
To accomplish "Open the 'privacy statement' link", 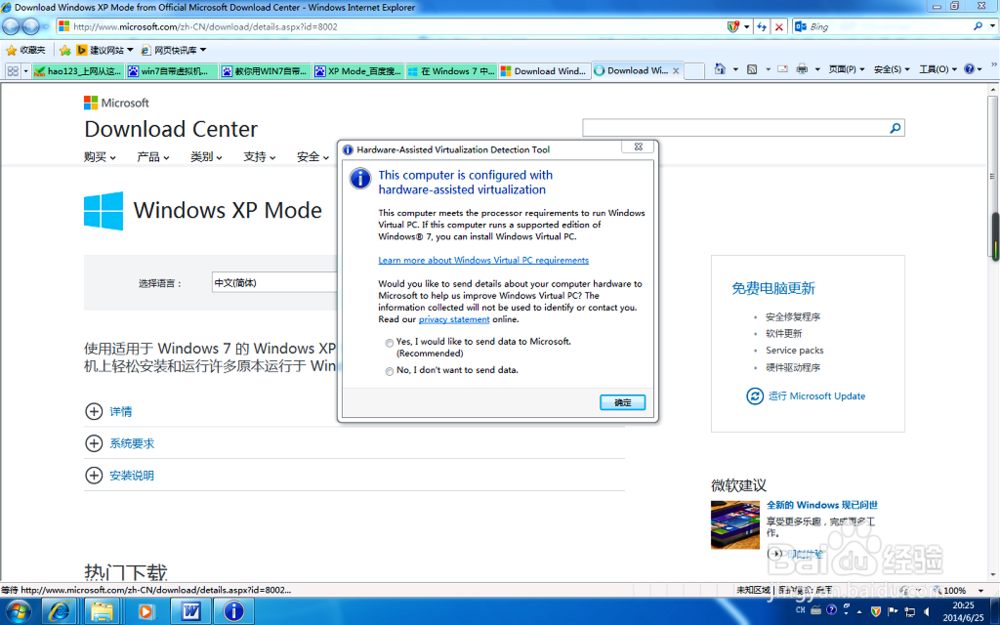I will point(454,320).
